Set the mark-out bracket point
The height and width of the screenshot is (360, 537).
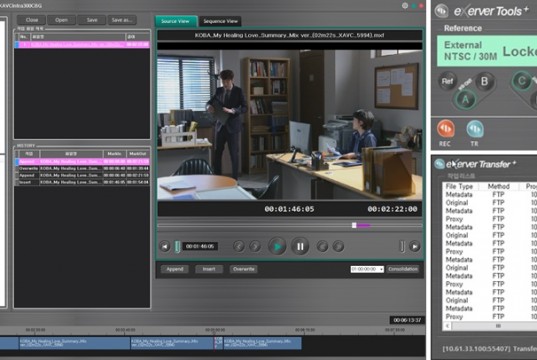(402, 246)
